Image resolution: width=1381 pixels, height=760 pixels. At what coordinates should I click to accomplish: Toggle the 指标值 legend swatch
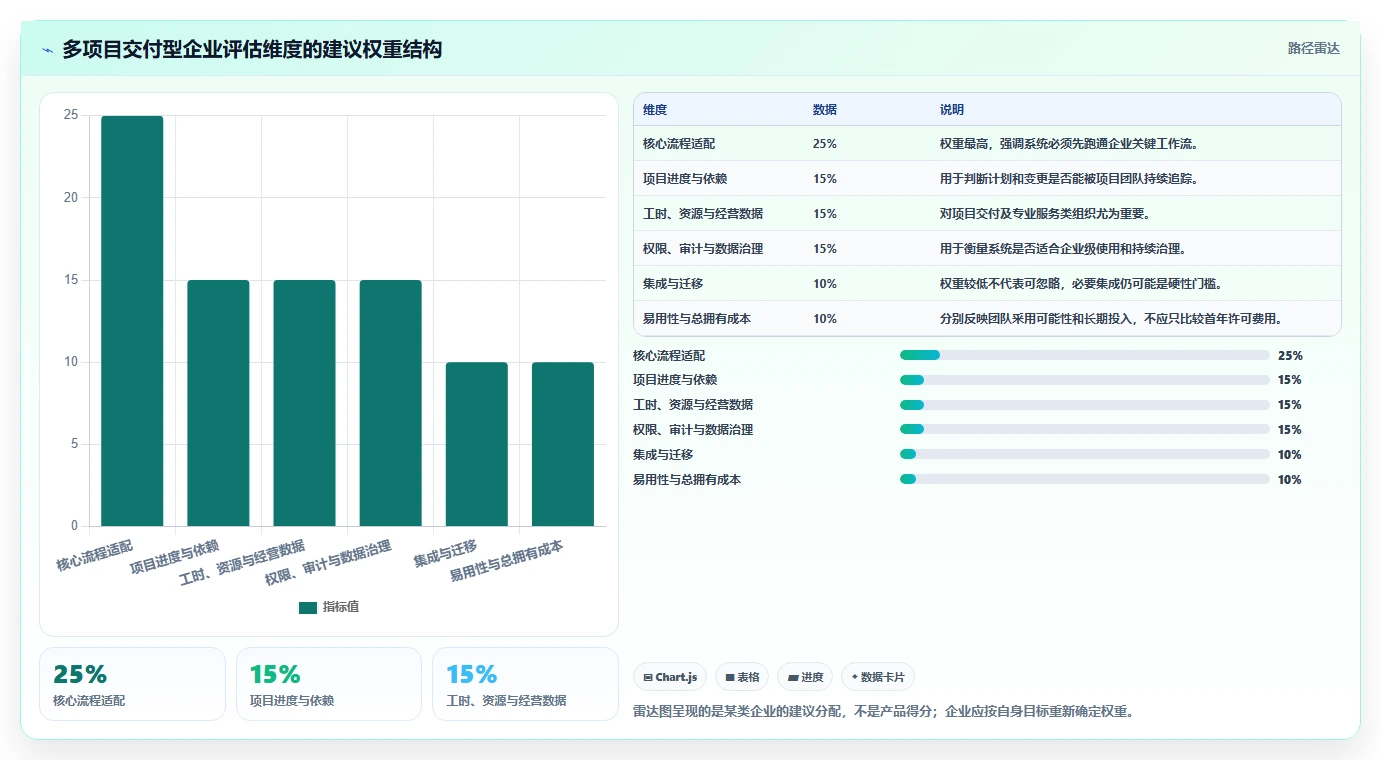click(308, 608)
